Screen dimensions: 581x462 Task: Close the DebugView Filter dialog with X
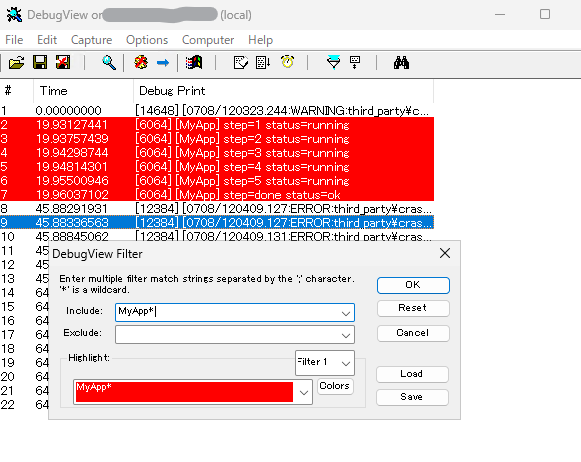click(x=445, y=253)
